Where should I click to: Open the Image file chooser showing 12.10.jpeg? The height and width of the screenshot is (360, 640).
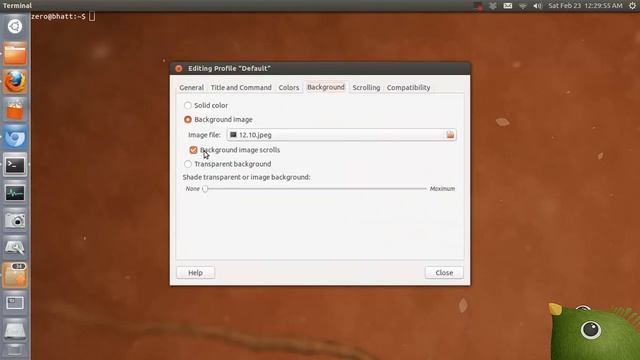pos(341,135)
